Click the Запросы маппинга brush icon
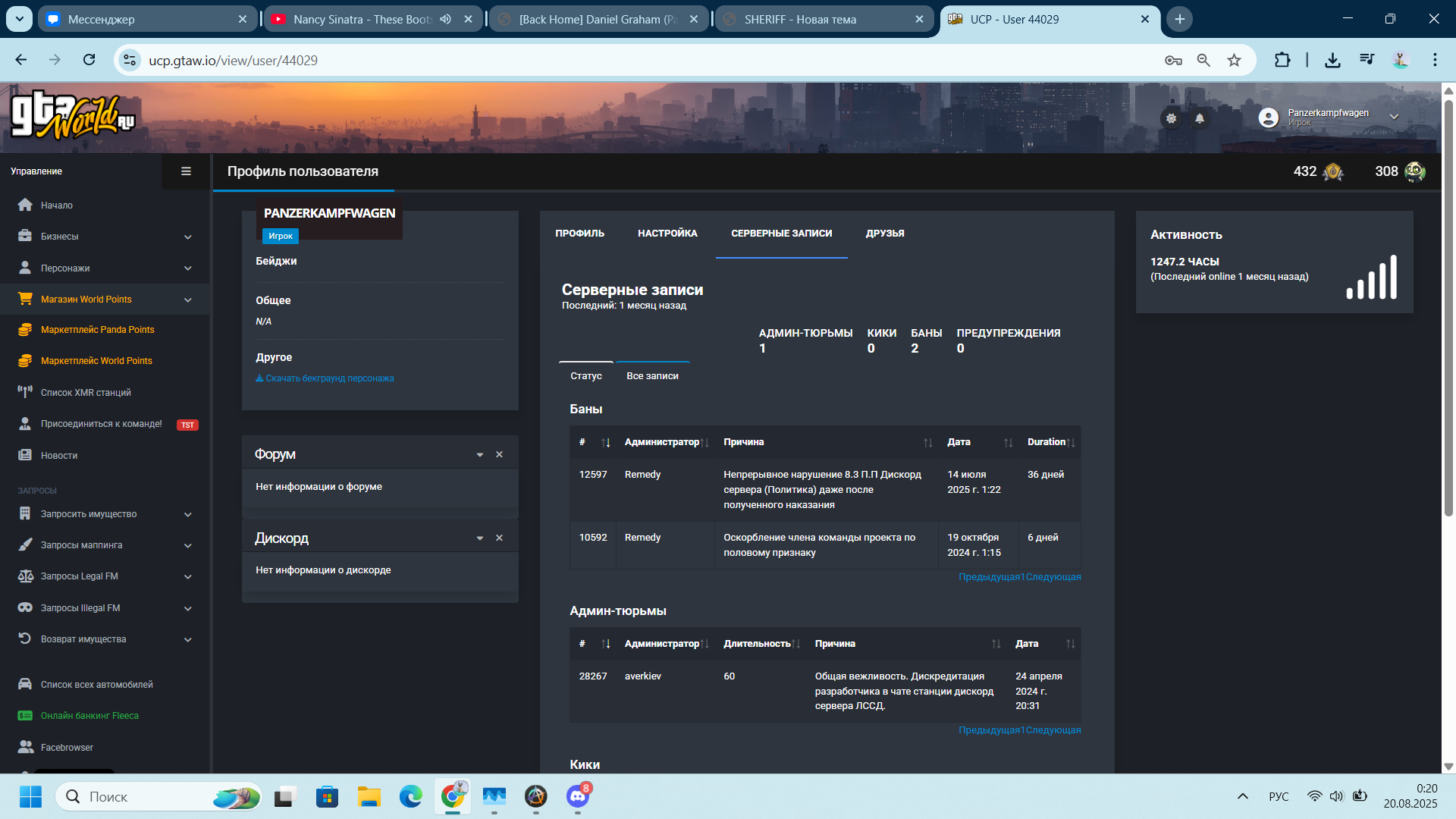Viewport: 1456px width, 819px height. pos(25,544)
